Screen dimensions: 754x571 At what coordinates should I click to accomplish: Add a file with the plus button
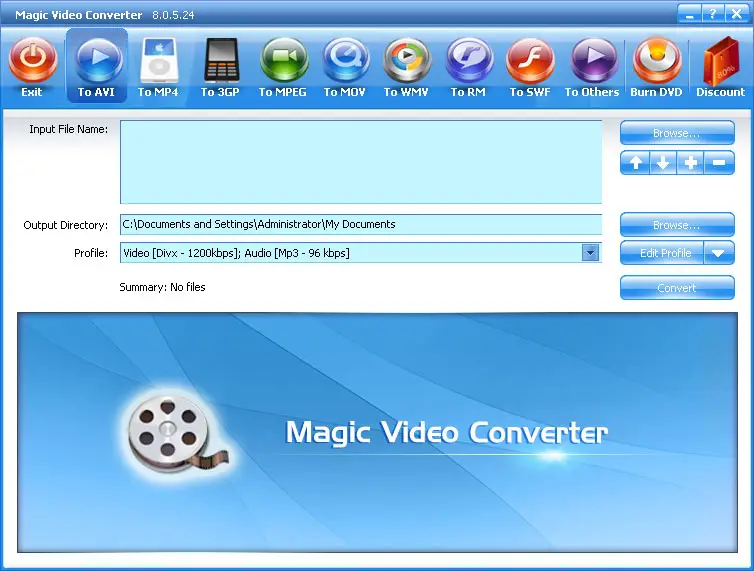tap(691, 163)
